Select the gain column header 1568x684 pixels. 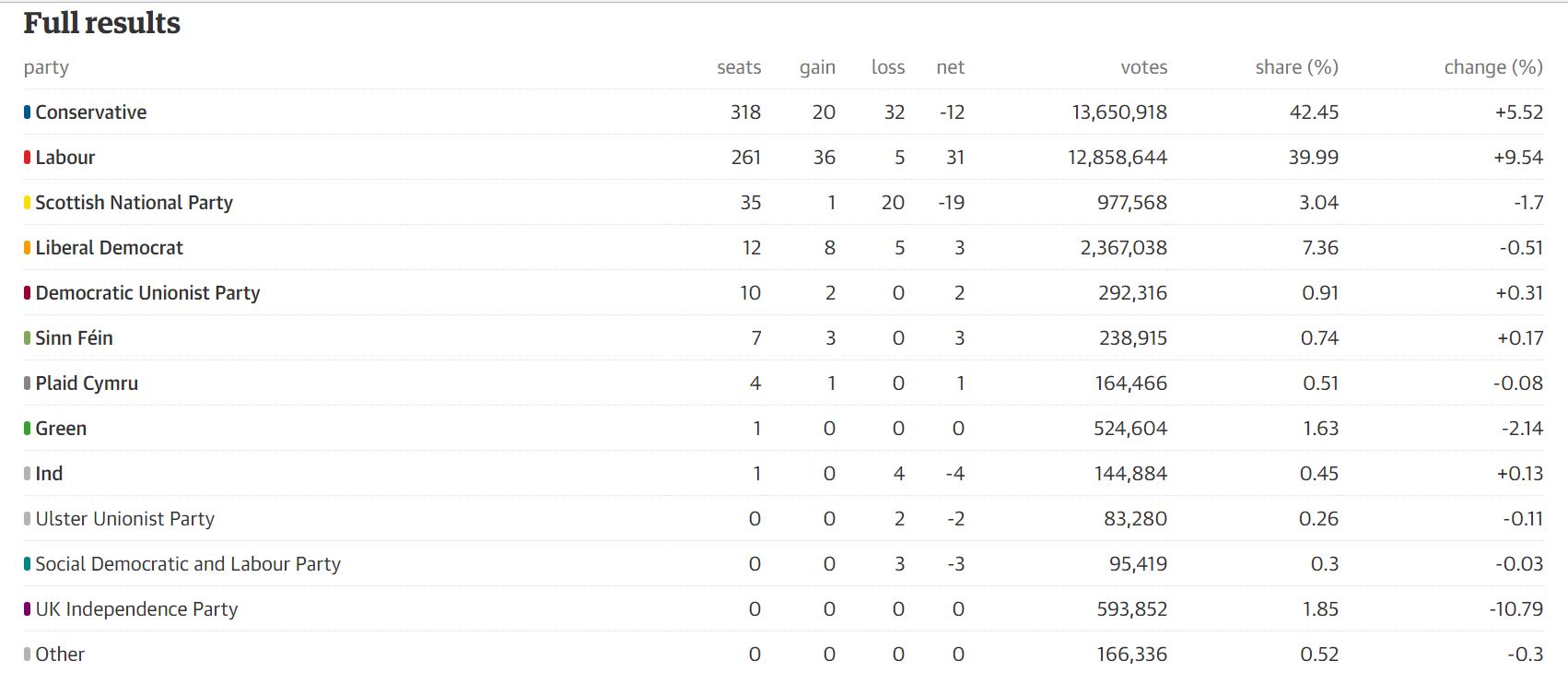tap(817, 67)
